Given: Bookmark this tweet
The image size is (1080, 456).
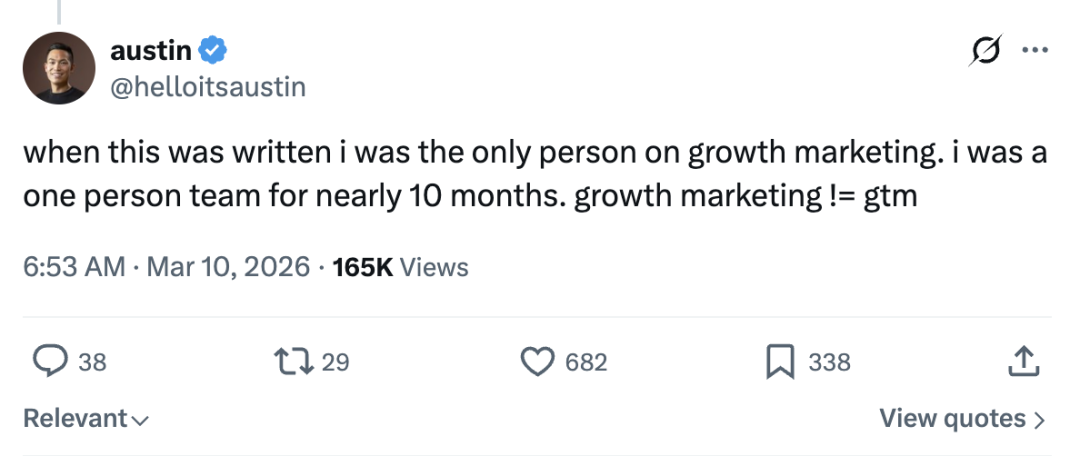Looking at the screenshot, I should point(780,361).
